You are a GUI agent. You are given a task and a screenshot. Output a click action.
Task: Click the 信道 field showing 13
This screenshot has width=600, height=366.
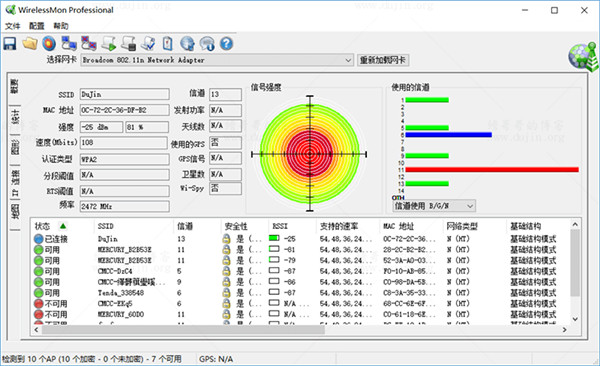coord(225,94)
